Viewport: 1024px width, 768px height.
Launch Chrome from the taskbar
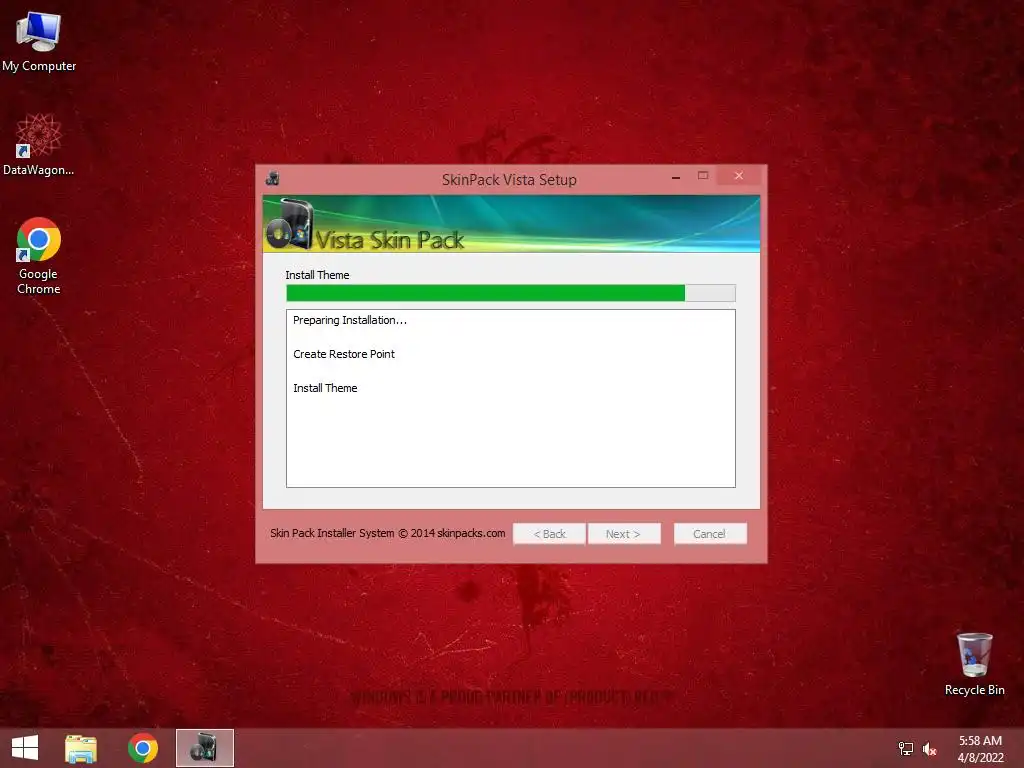pos(142,748)
